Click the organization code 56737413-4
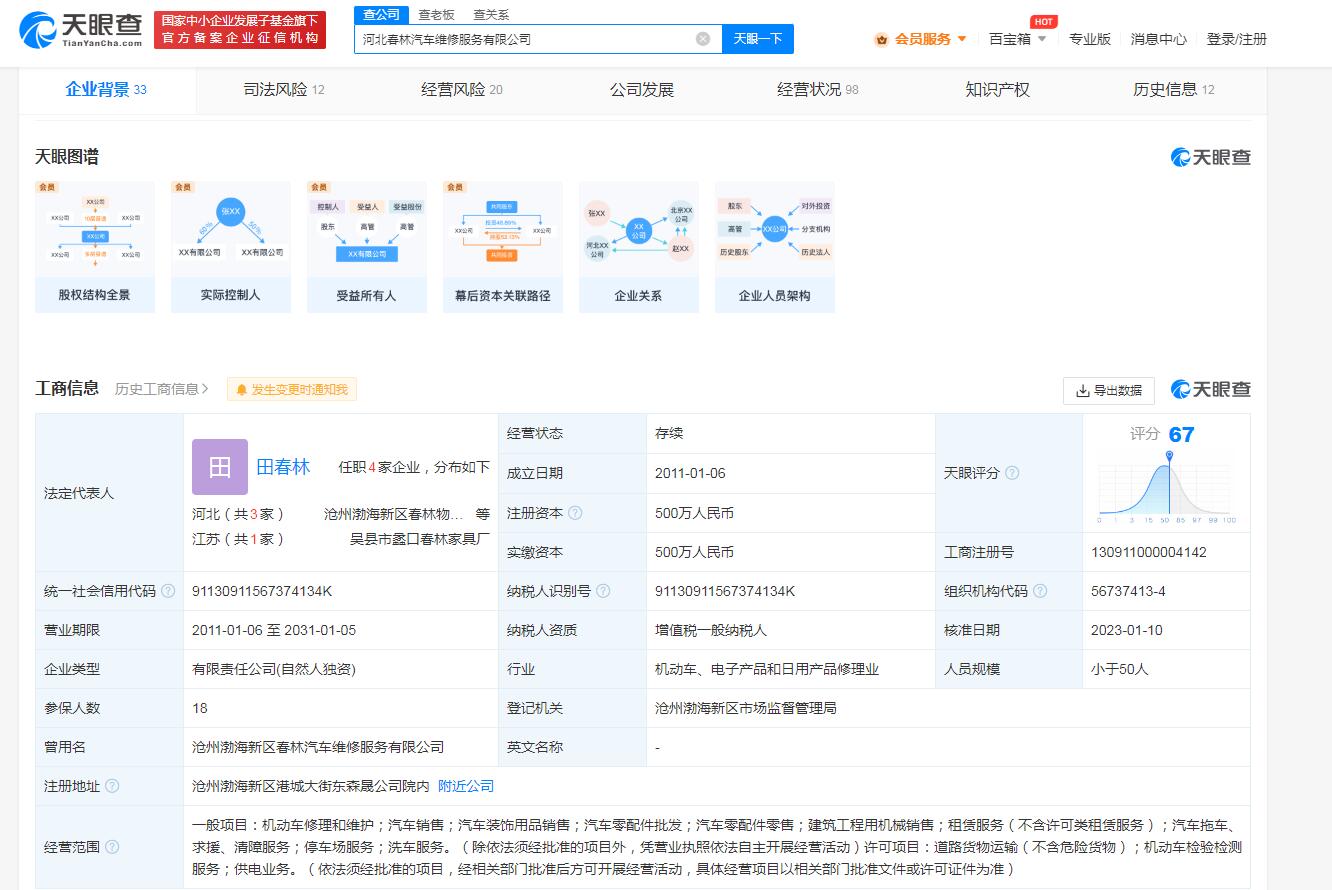Viewport: 1332px width, 890px height. point(1128,591)
